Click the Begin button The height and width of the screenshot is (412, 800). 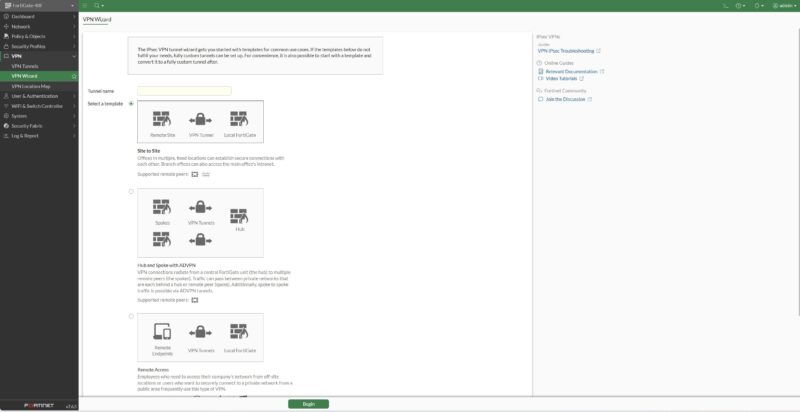point(308,404)
